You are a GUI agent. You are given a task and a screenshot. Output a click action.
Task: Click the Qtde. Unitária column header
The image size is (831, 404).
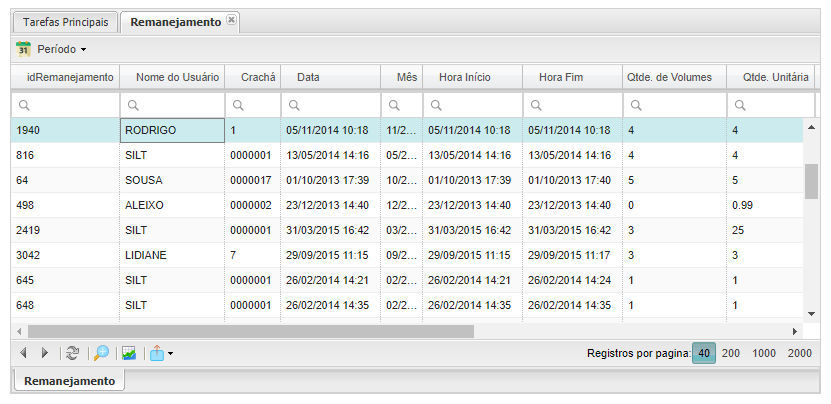pos(771,77)
